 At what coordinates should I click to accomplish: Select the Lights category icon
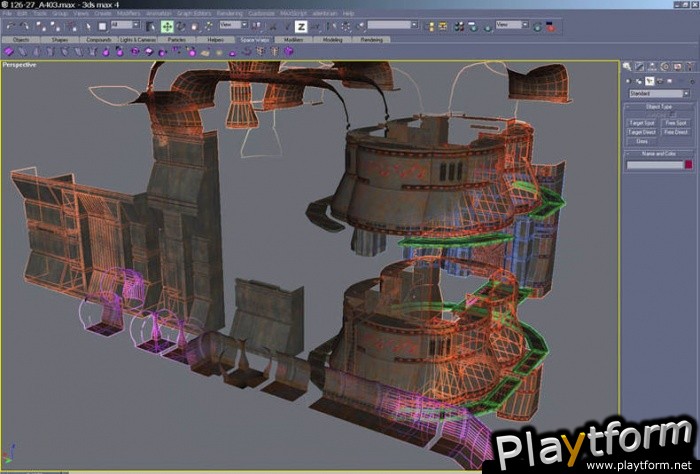click(x=648, y=80)
